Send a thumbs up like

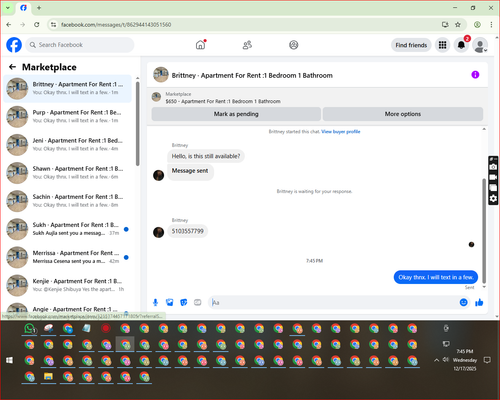pyautogui.click(x=479, y=302)
